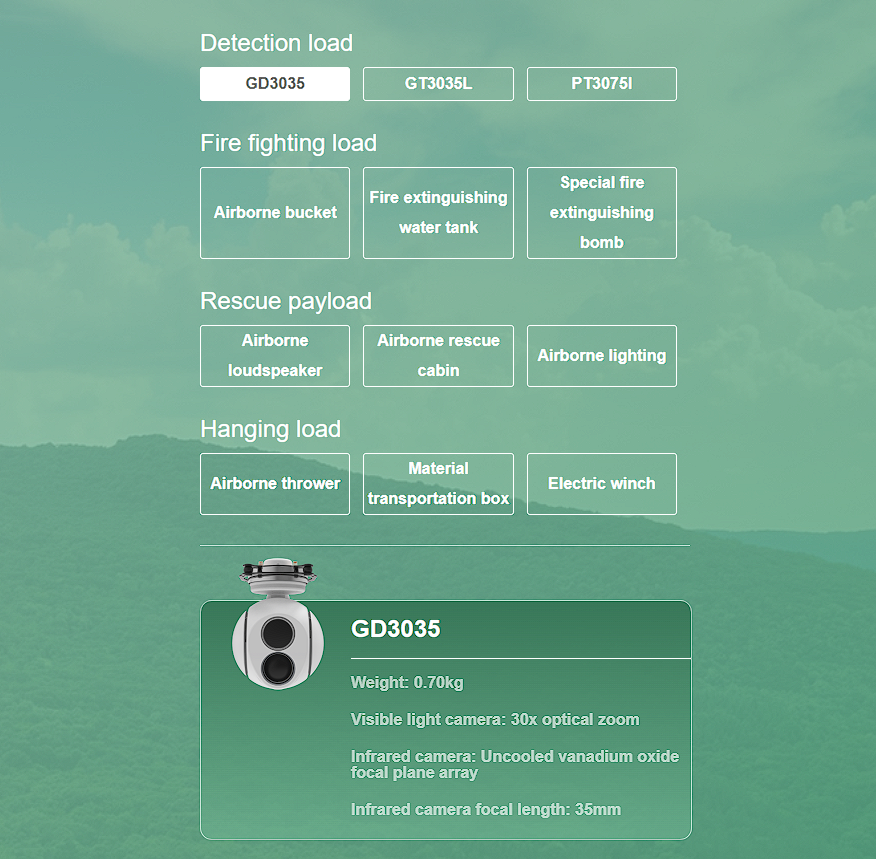This screenshot has height=859, width=876.
Task: Select the Electric winch hanging load
Action: [601, 484]
